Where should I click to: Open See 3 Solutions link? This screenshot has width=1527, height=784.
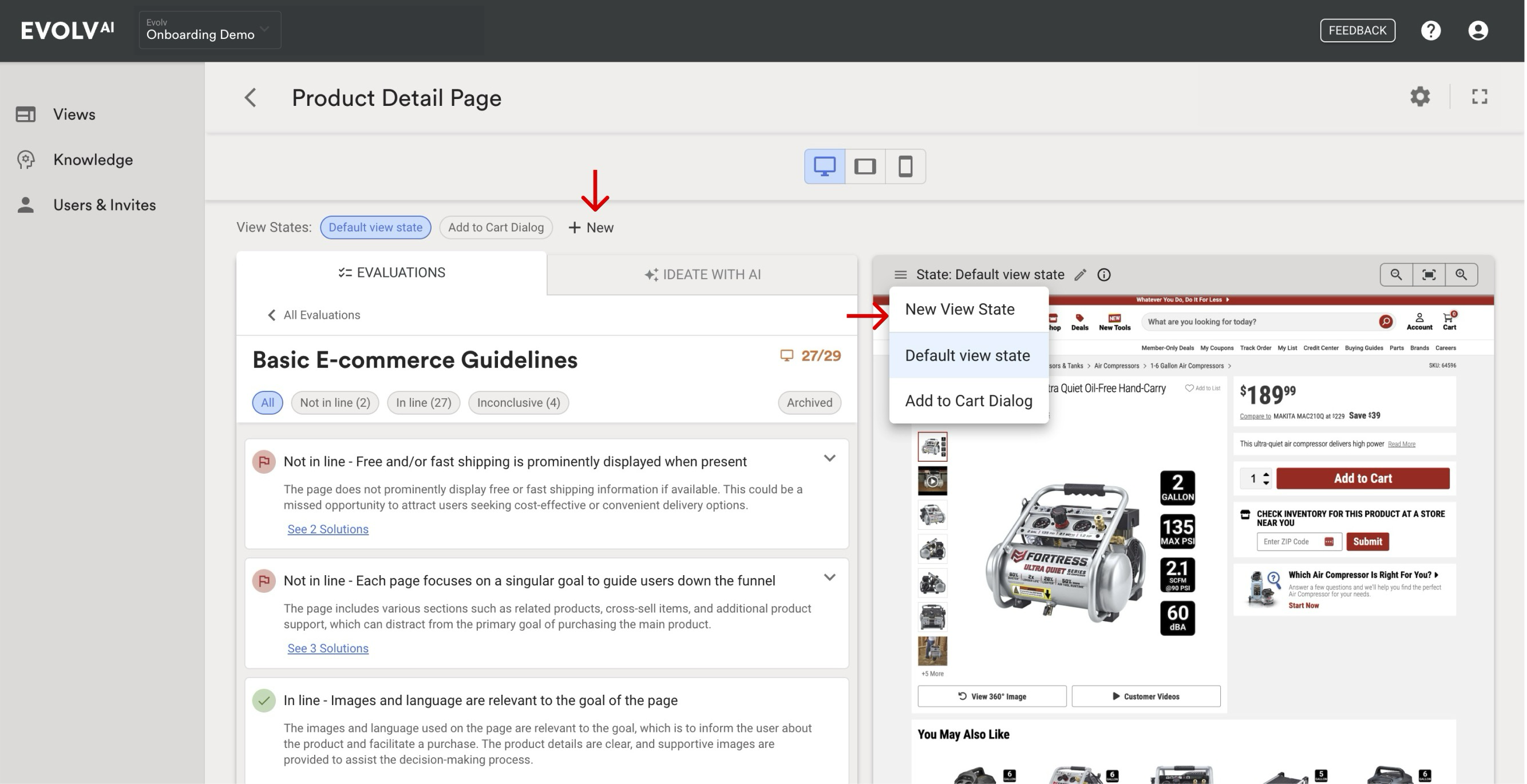(328, 648)
